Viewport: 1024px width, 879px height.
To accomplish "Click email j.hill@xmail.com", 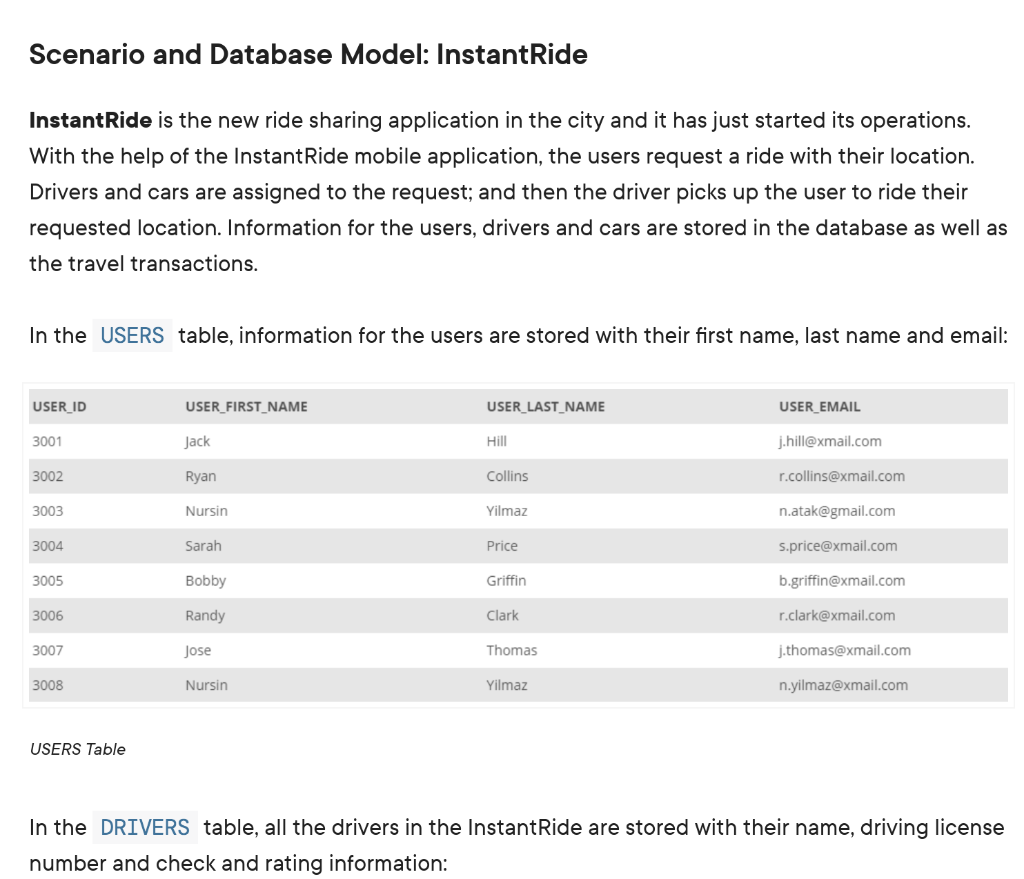I will point(830,441).
